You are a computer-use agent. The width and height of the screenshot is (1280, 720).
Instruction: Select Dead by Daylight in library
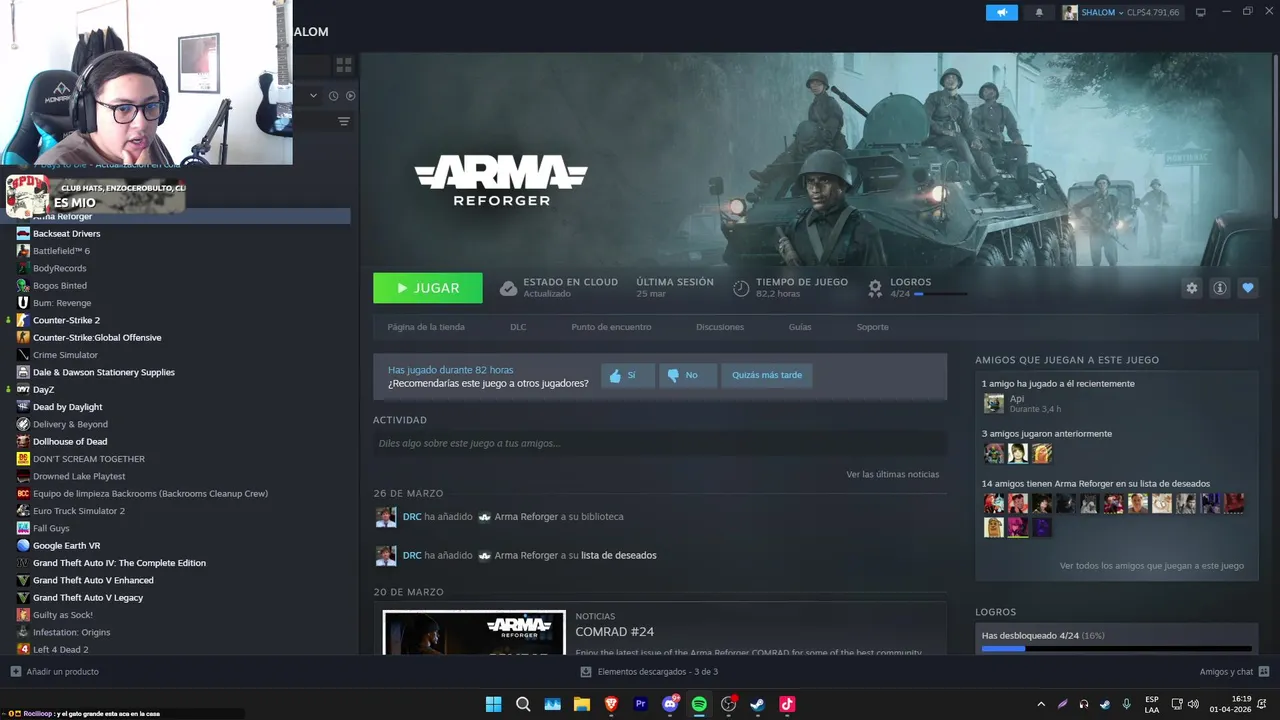click(67, 407)
